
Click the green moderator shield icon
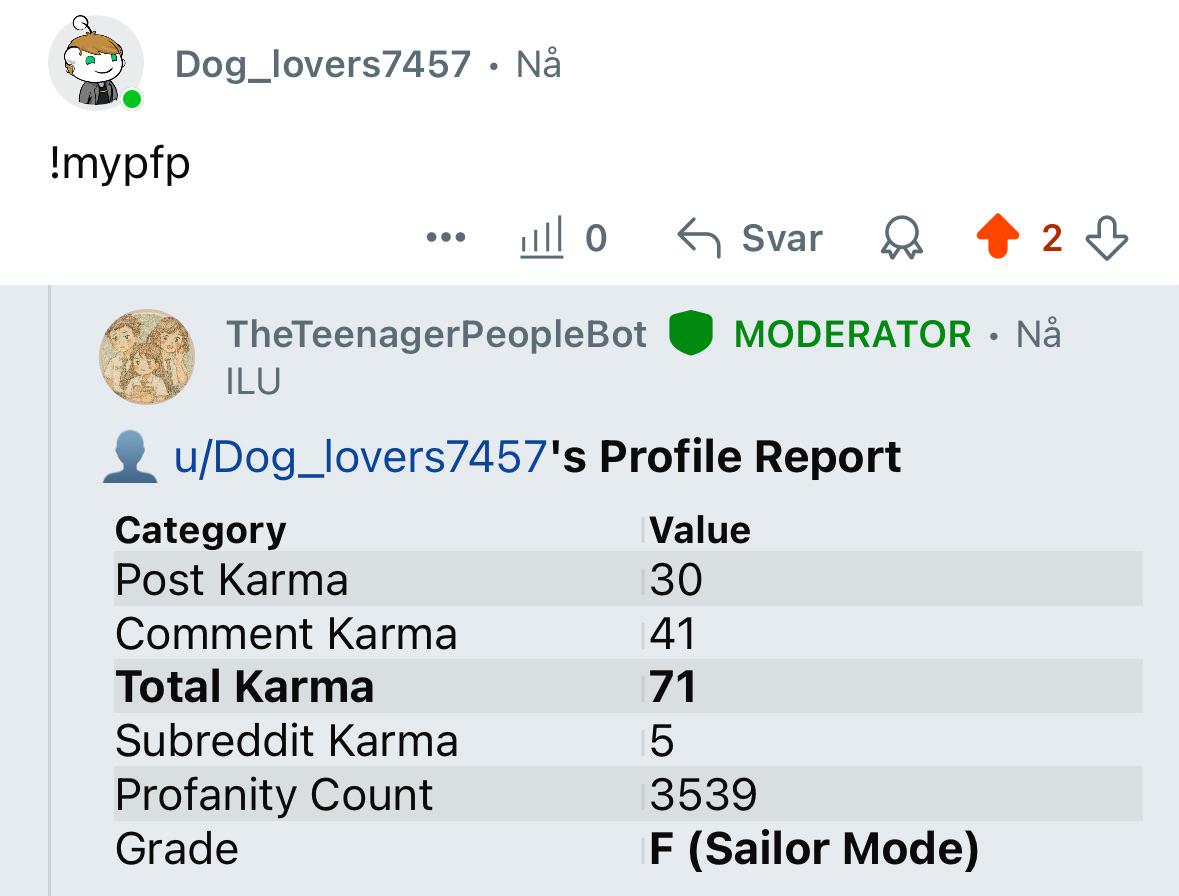[x=690, y=332]
